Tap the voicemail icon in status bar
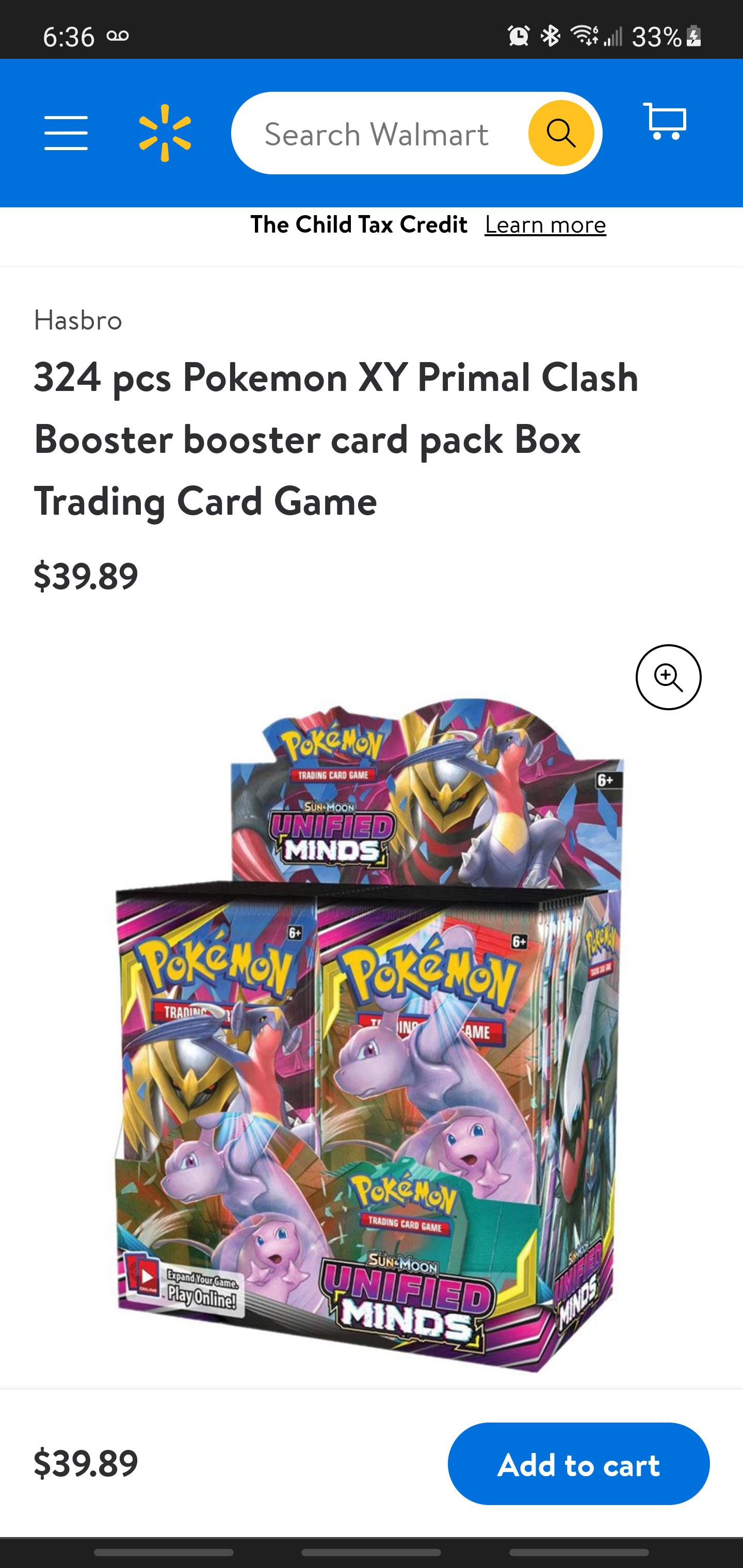This screenshot has width=743, height=1568. (x=118, y=36)
